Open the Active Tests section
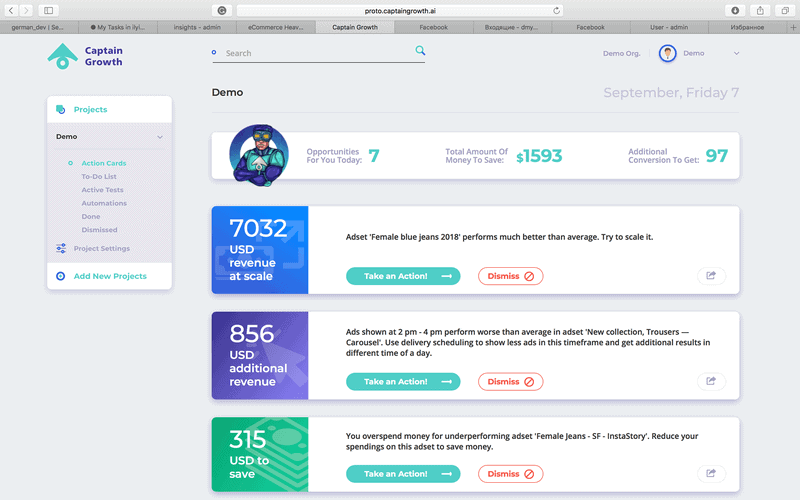800x500 pixels. 102,190
